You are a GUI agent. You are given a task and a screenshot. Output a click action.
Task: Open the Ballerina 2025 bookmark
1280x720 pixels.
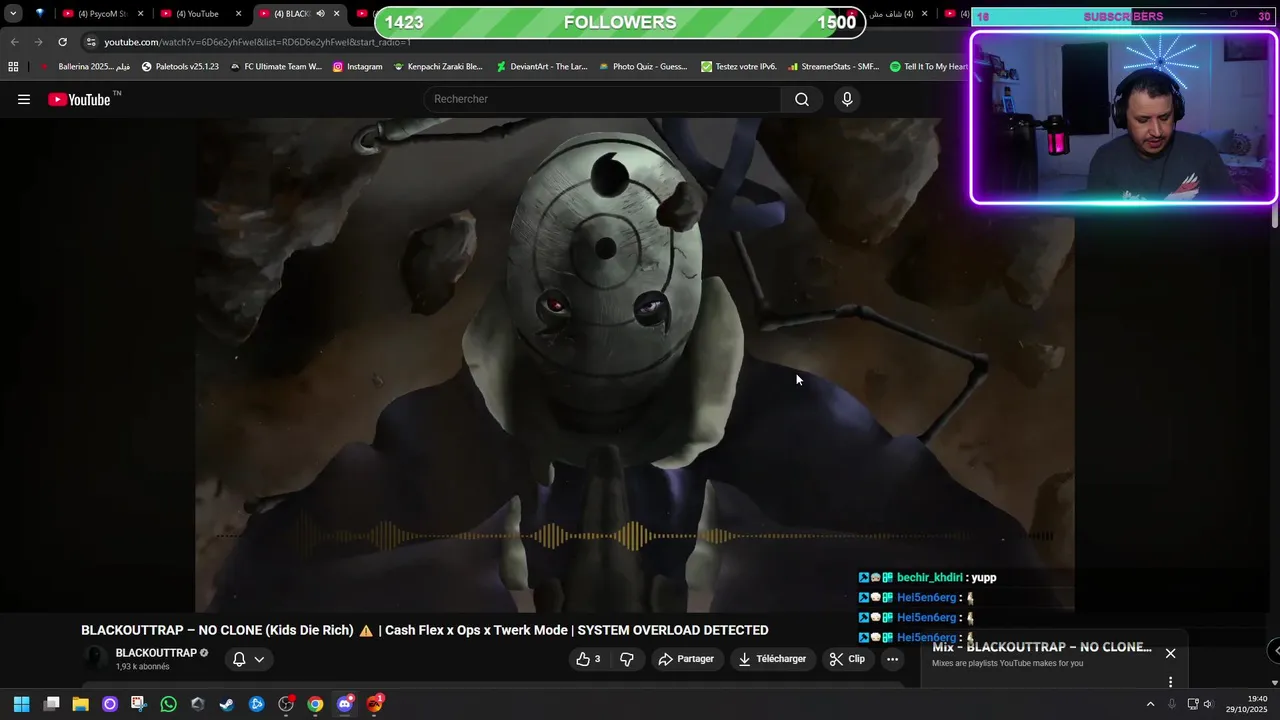click(86, 67)
